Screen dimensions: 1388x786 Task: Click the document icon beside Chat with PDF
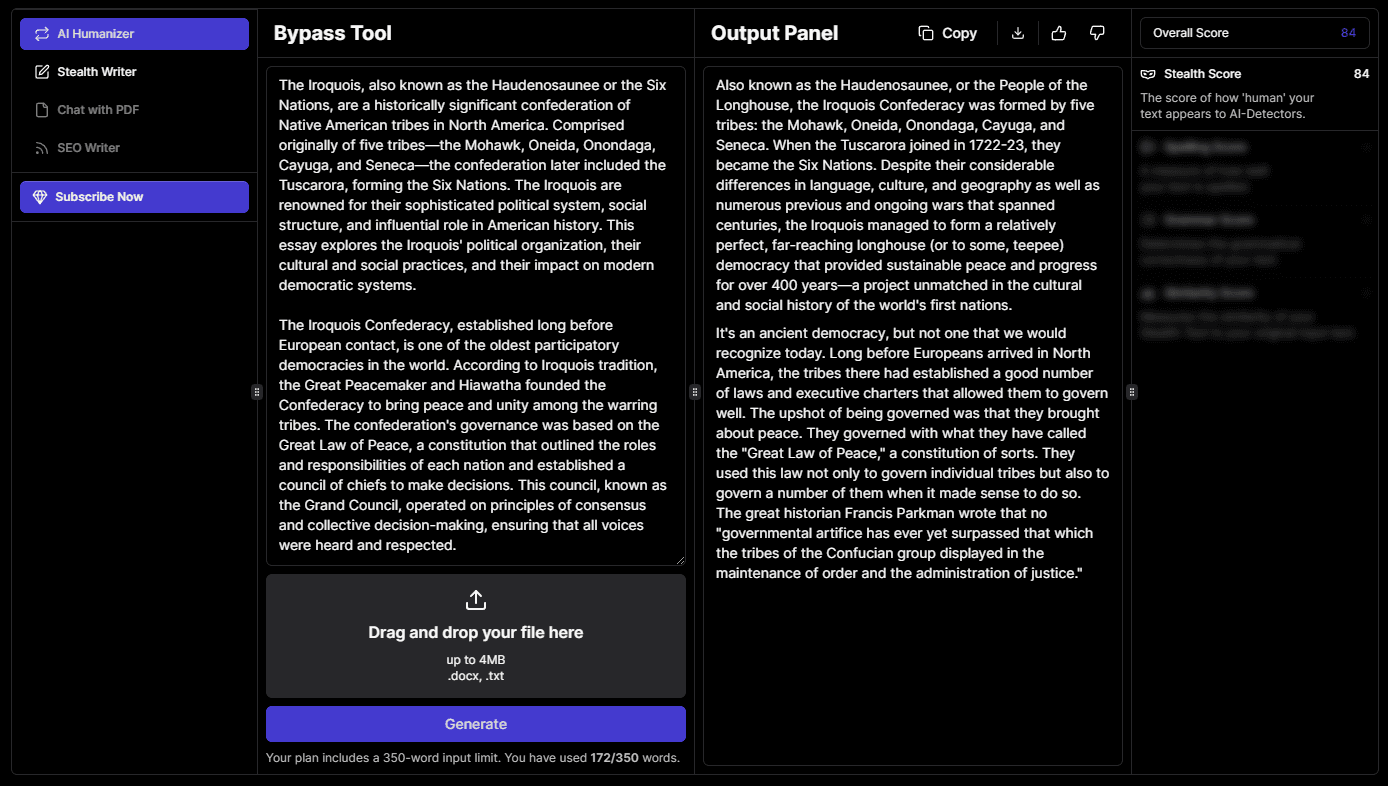coord(41,110)
